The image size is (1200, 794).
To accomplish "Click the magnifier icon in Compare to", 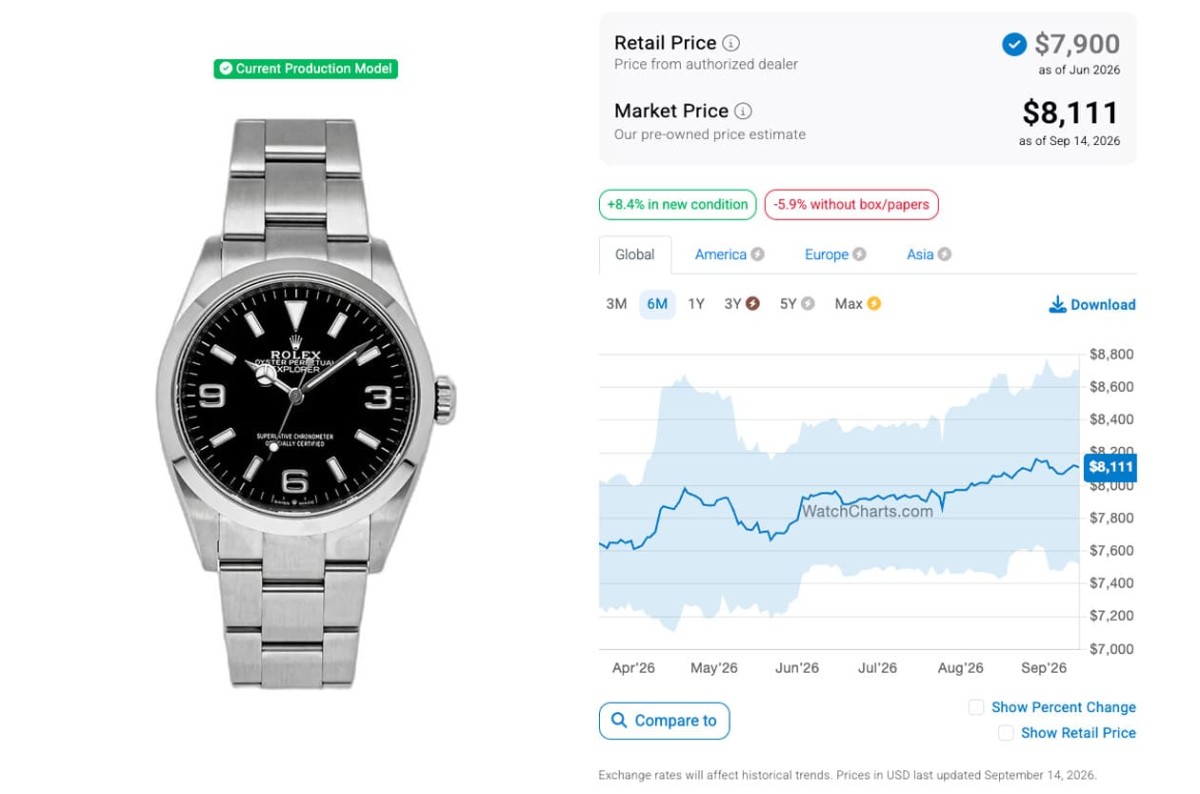I will coord(618,720).
